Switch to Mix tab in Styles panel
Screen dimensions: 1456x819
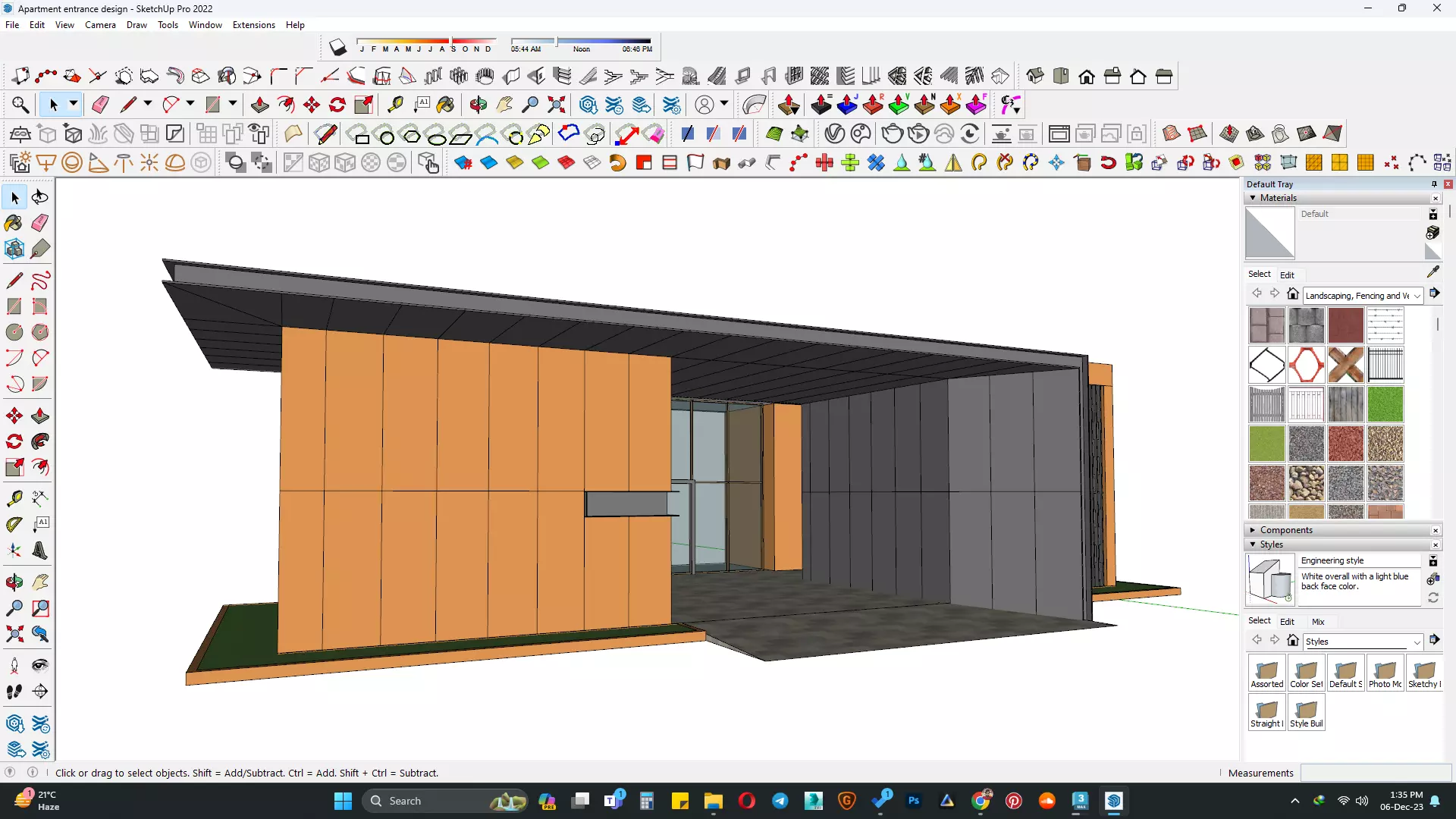point(1318,622)
